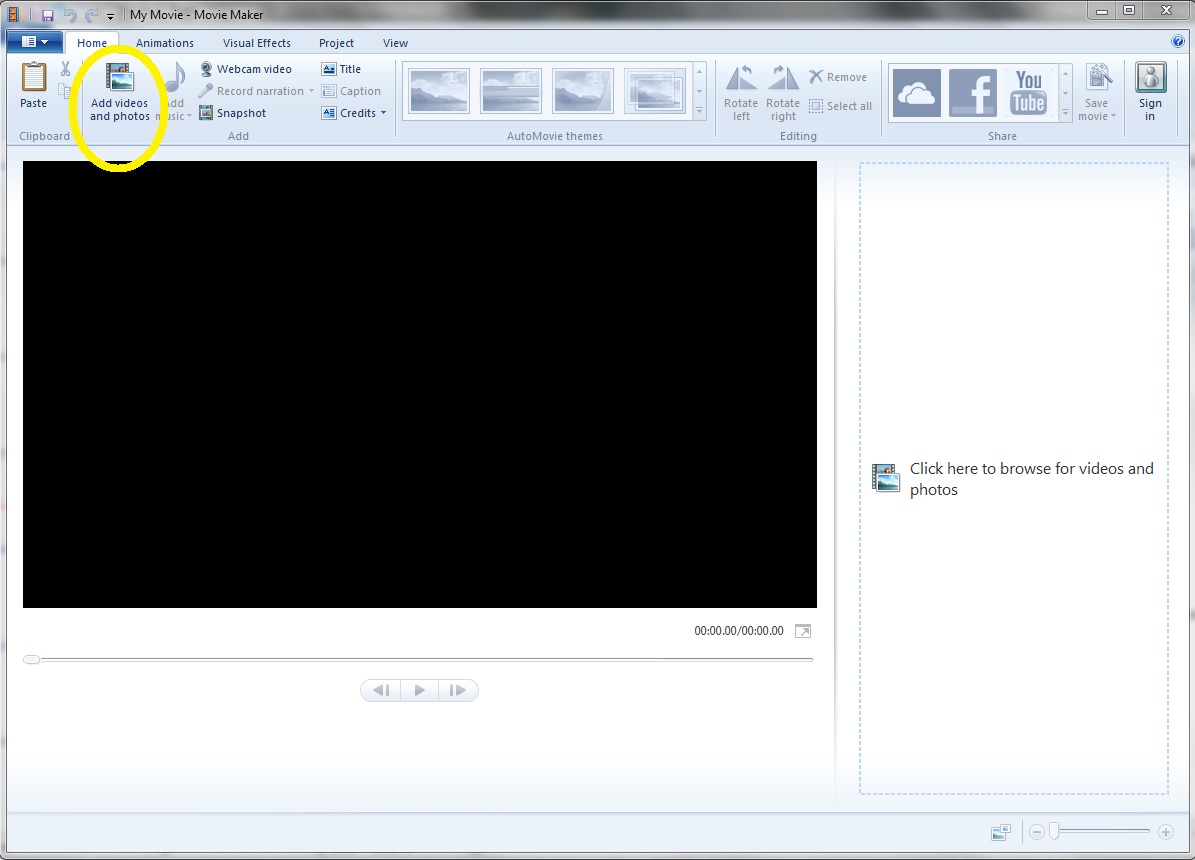The image size is (1195, 860).
Task: Select first AutoMovie theme thumbnail
Action: click(439, 91)
